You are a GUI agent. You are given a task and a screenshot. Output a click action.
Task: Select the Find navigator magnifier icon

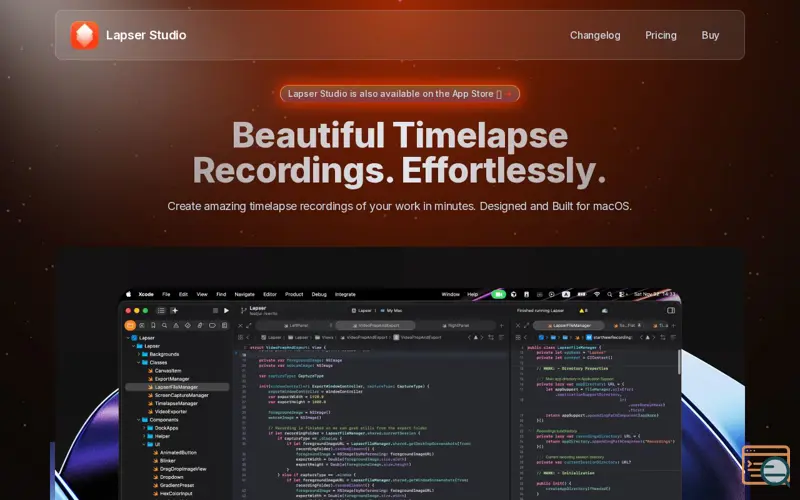[164, 325]
